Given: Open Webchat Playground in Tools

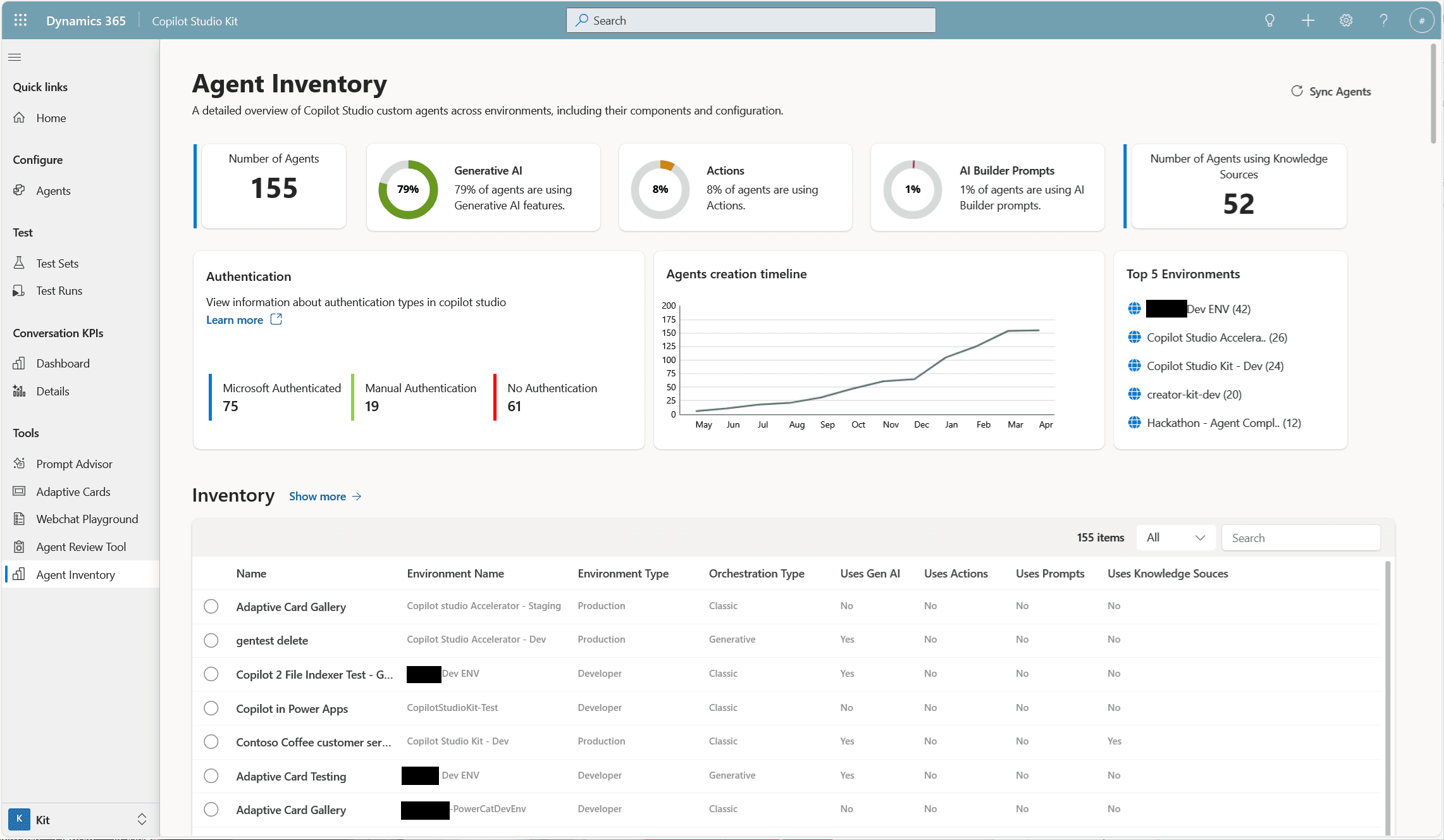Looking at the screenshot, I should (x=87, y=519).
